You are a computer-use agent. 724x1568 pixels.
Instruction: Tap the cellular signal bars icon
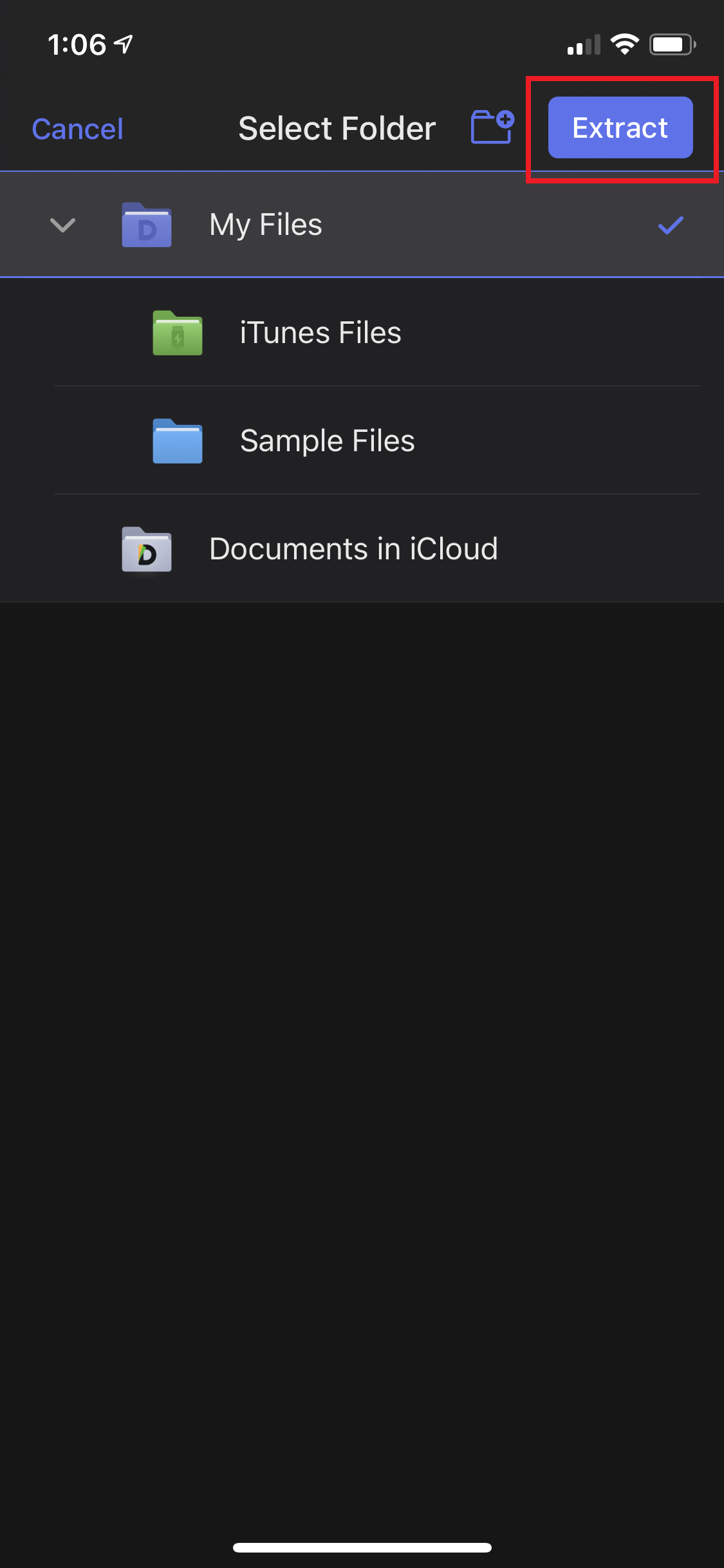(x=583, y=45)
